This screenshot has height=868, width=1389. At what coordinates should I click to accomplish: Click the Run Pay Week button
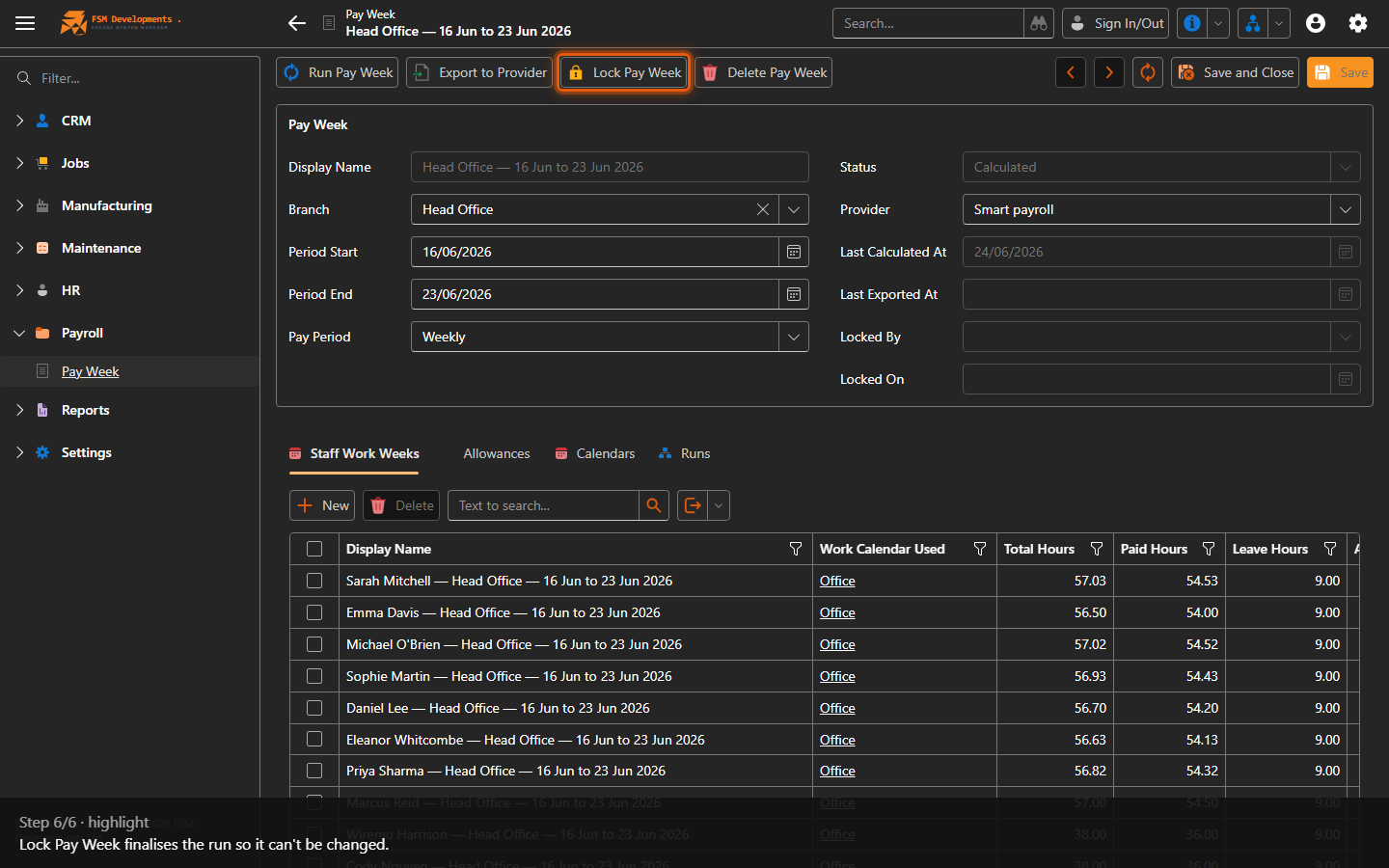coord(338,72)
